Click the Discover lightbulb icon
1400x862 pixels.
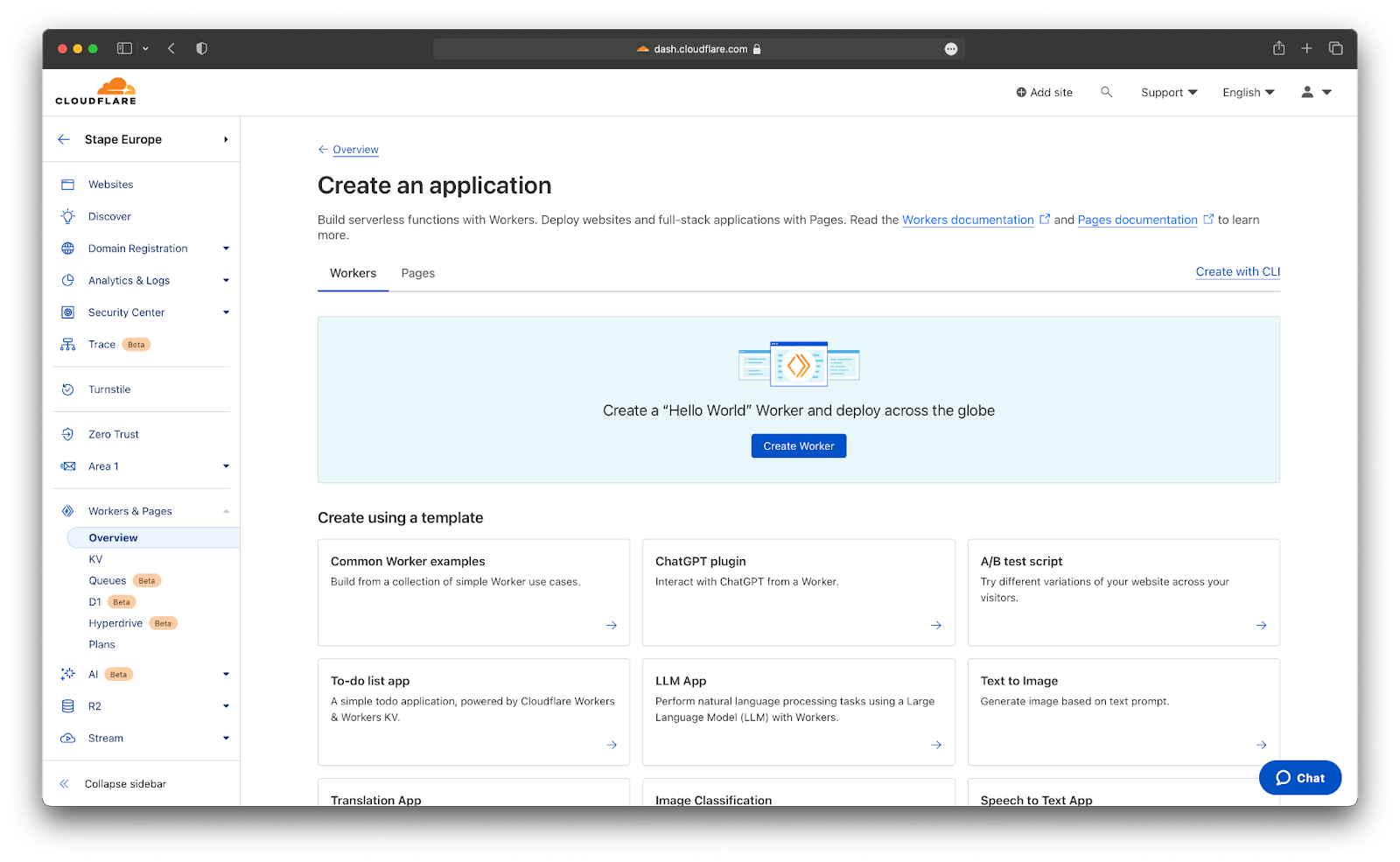click(67, 216)
